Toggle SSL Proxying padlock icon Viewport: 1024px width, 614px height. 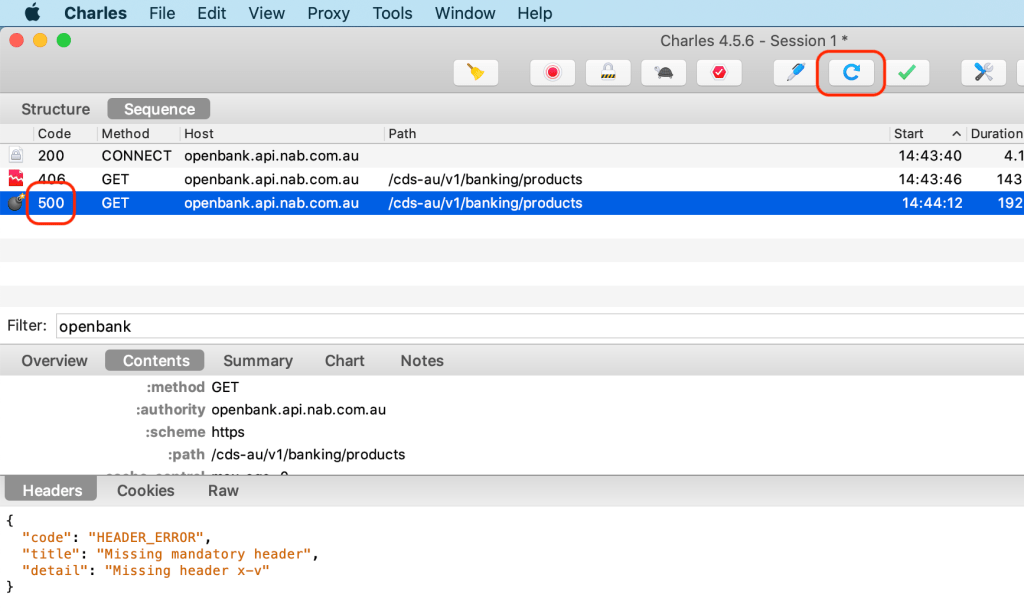(608, 73)
